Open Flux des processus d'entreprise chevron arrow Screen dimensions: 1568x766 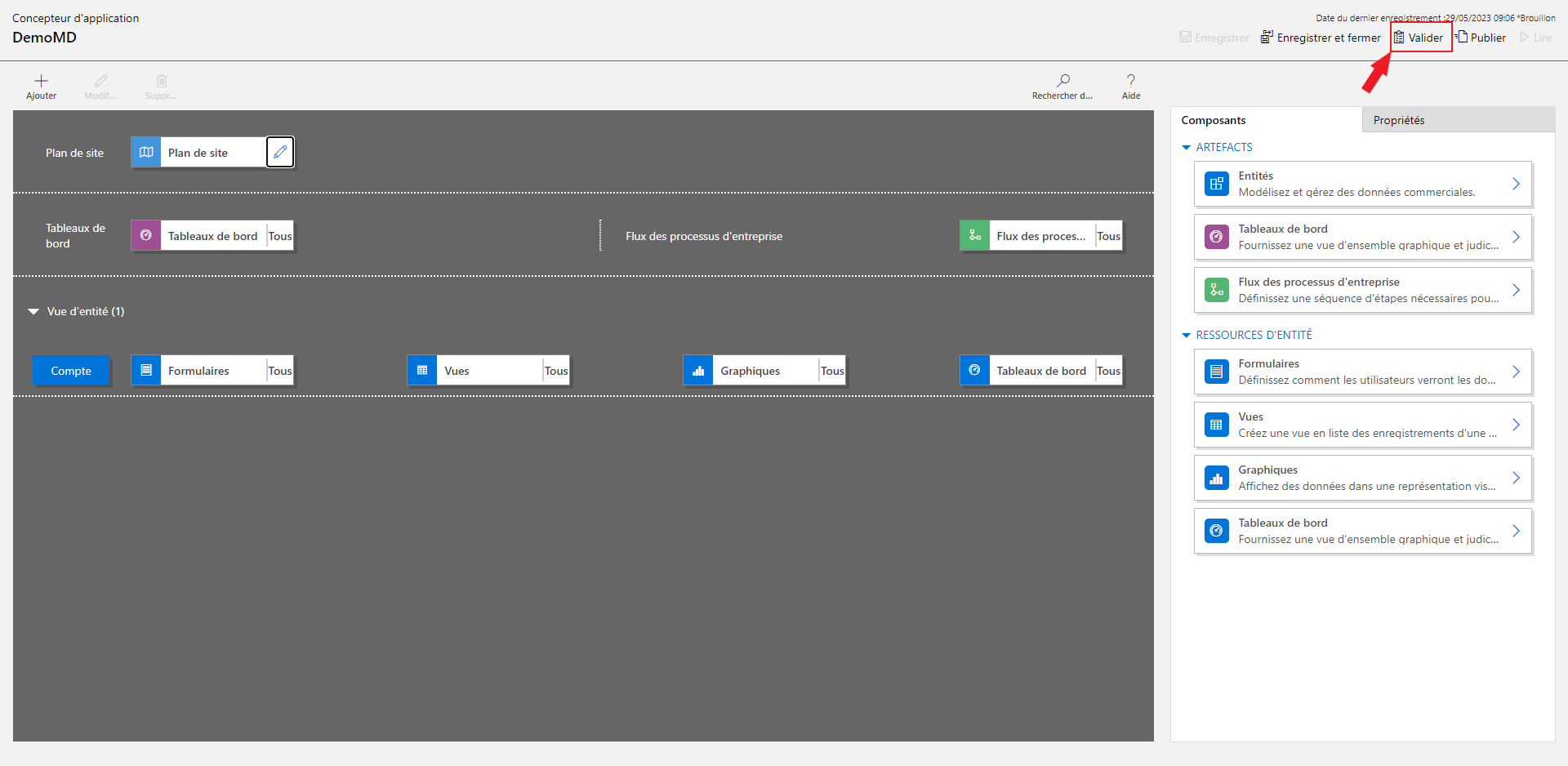pyautogui.click(x=1516, y=290)
